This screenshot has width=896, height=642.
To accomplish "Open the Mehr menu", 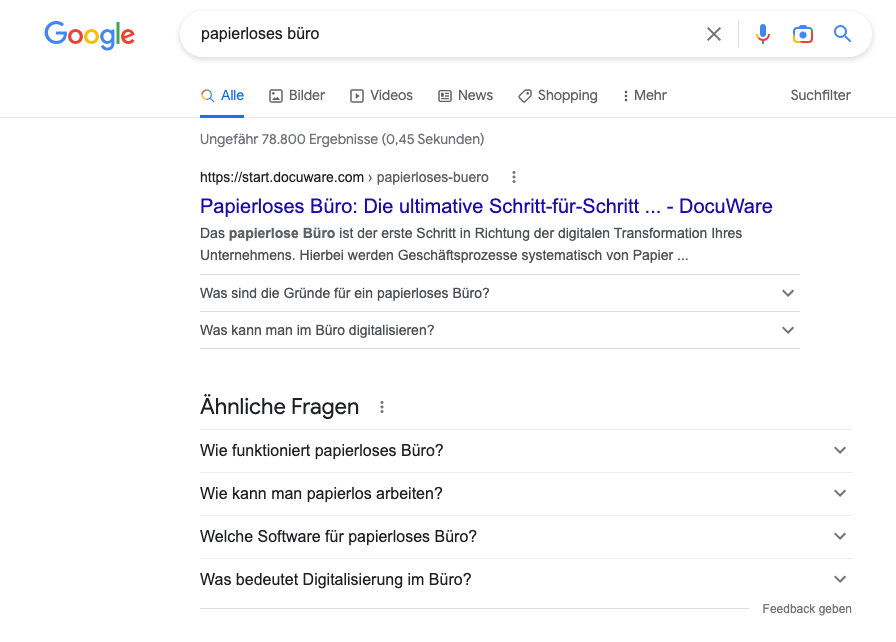I will point(645,95).
